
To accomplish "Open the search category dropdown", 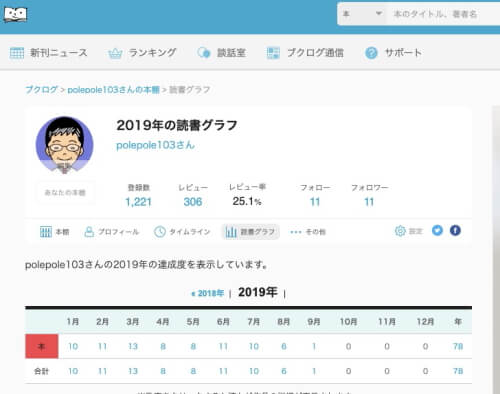I will 362,14.
